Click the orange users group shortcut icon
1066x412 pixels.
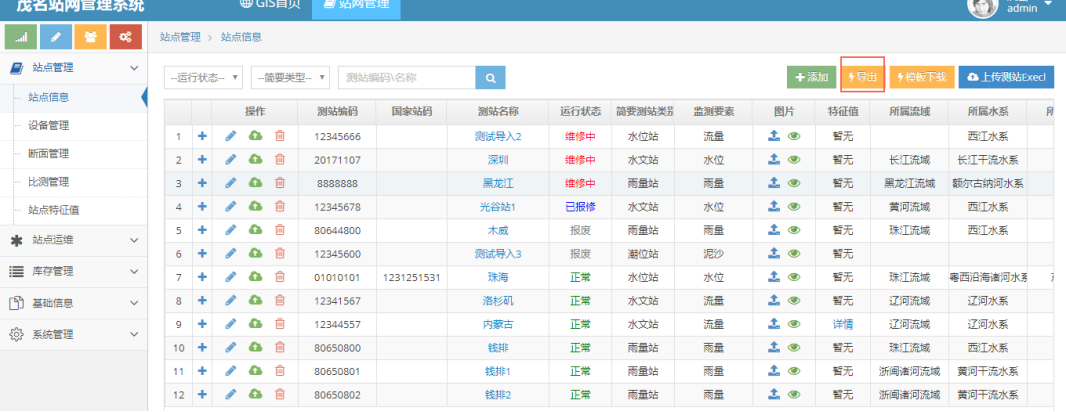tap(91, 38)
